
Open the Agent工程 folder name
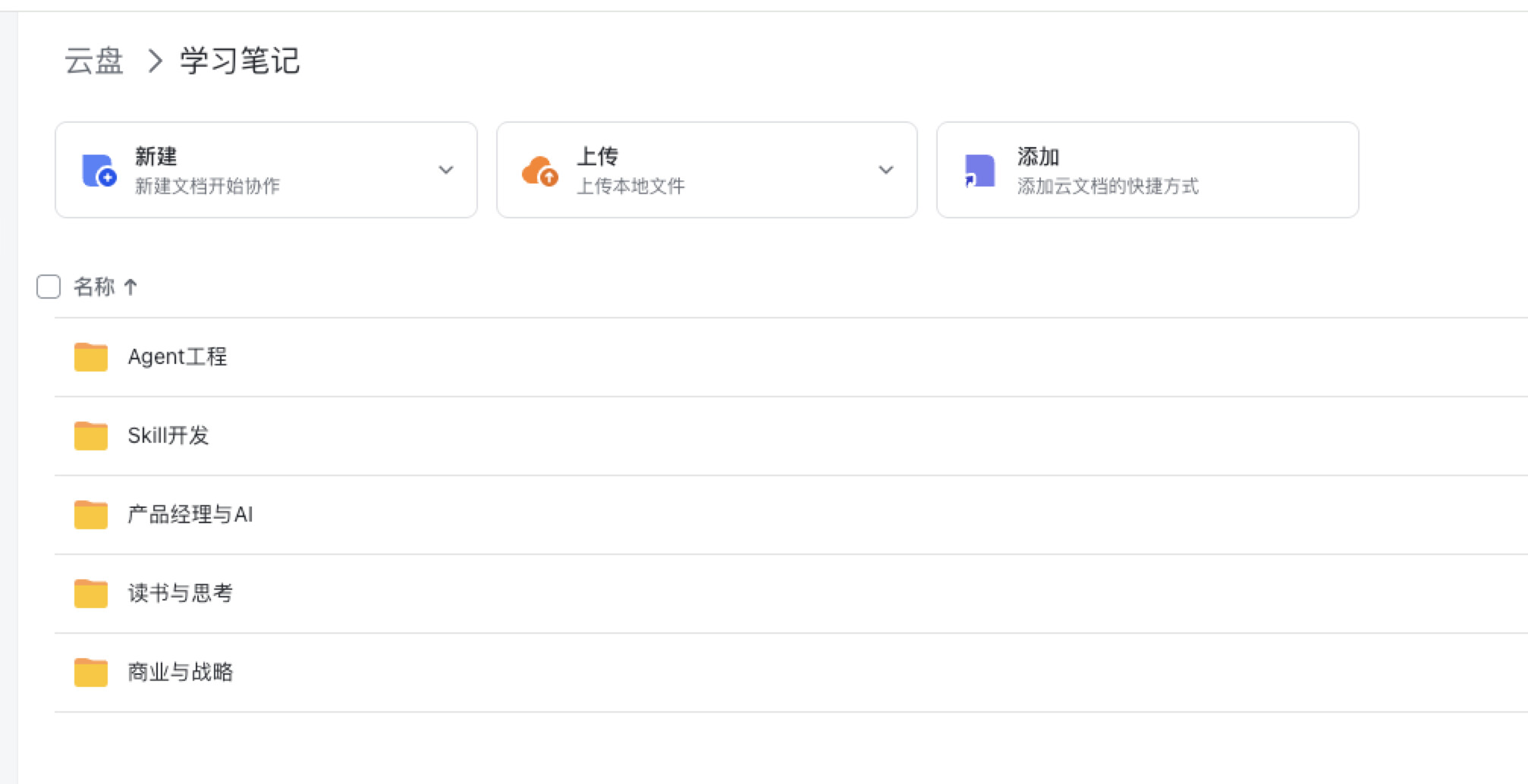pyautogui.click(x=178, y=356)
